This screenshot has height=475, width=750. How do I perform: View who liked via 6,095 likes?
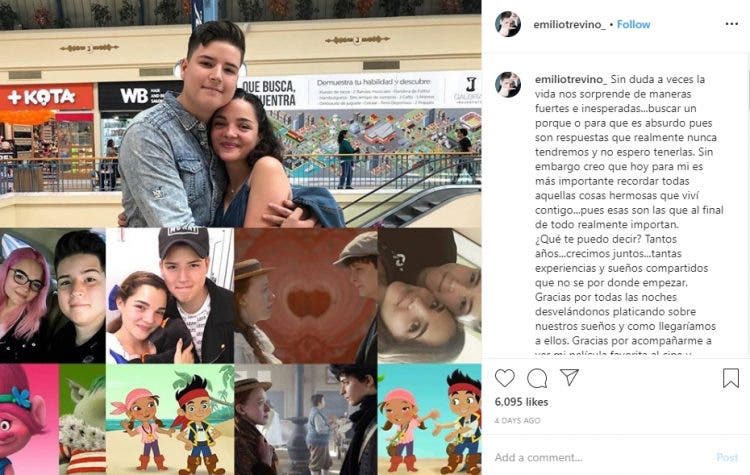(x=521, y=402)
